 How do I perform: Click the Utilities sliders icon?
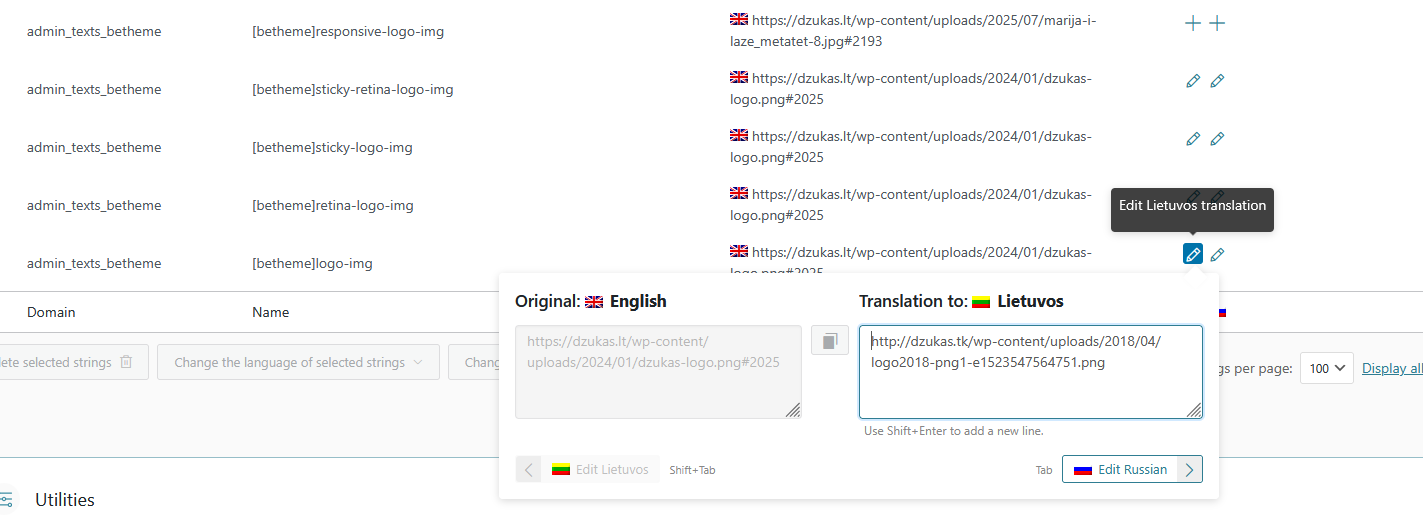coord(6,500)
